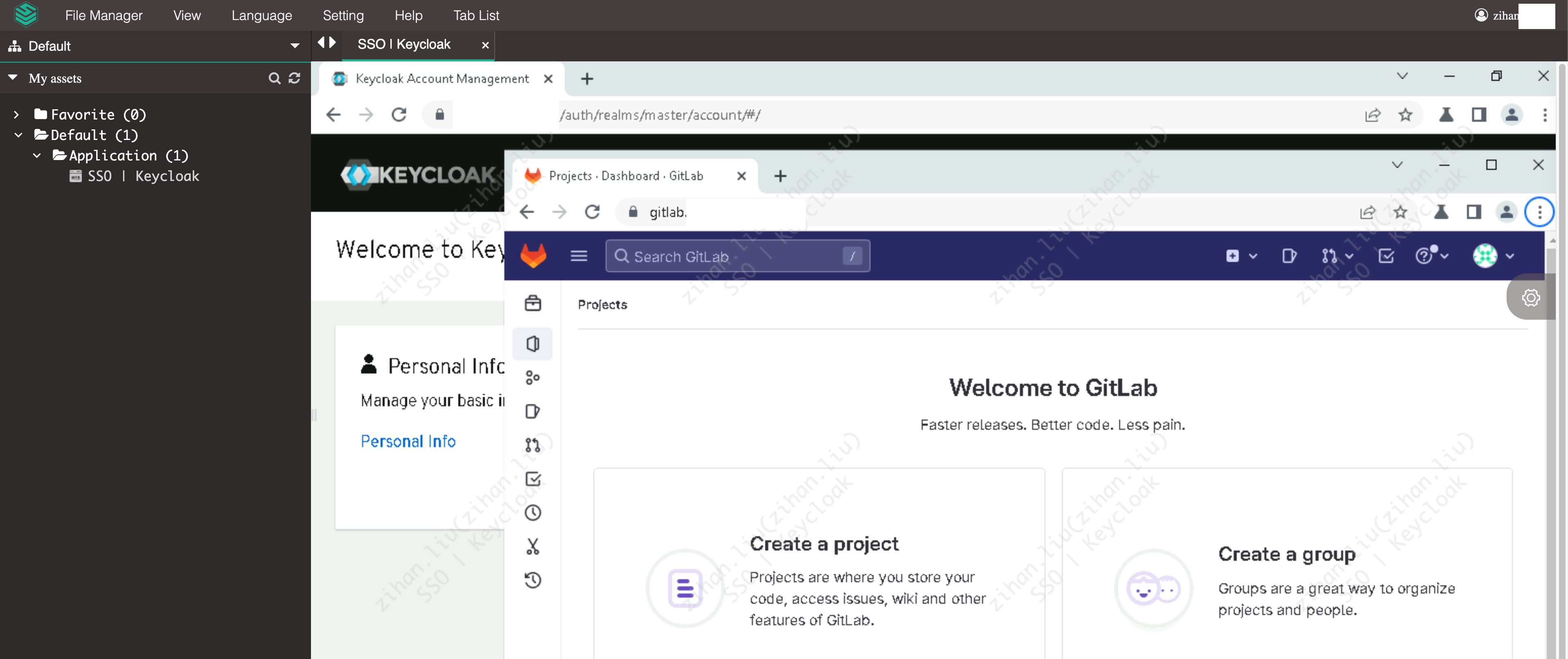Collapse the Application (1) folder
The height and width of the screenshot is (659, 1568).
pyautogui.click(x=37, y=155)
